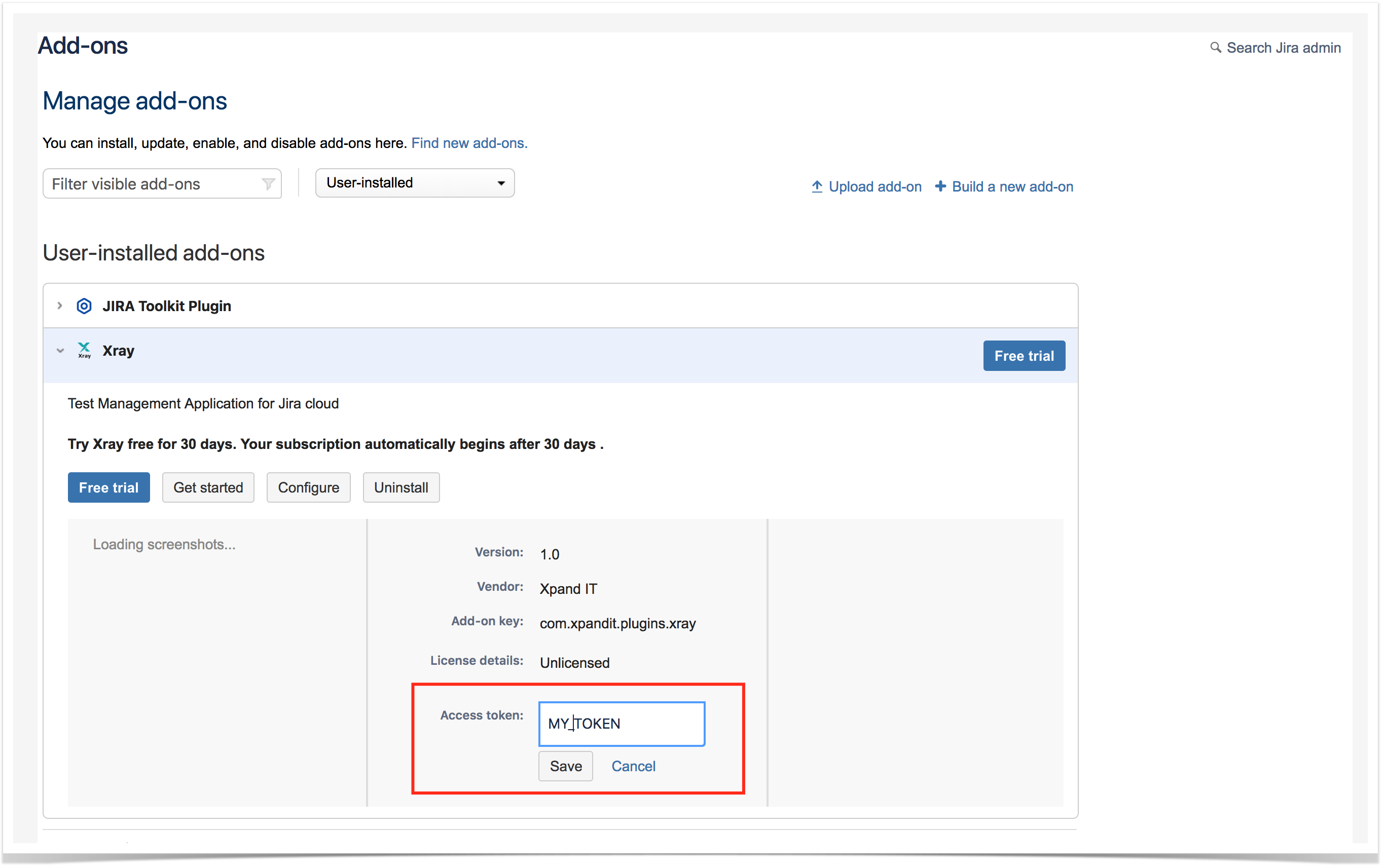
Task: Click the plus icon for Build a new add-on
Action: pos(940,186)
